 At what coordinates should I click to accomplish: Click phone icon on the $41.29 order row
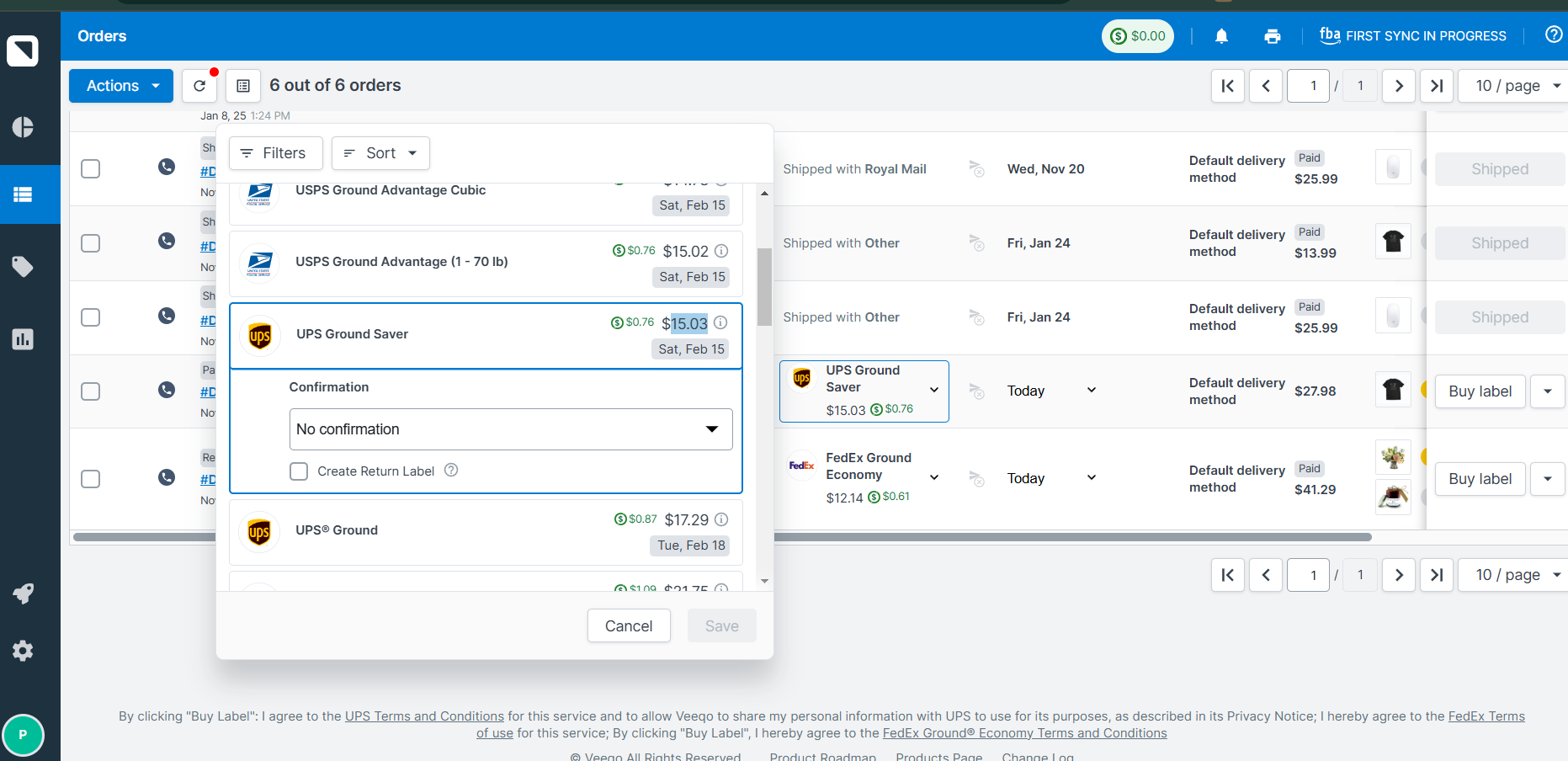point(167,477)
